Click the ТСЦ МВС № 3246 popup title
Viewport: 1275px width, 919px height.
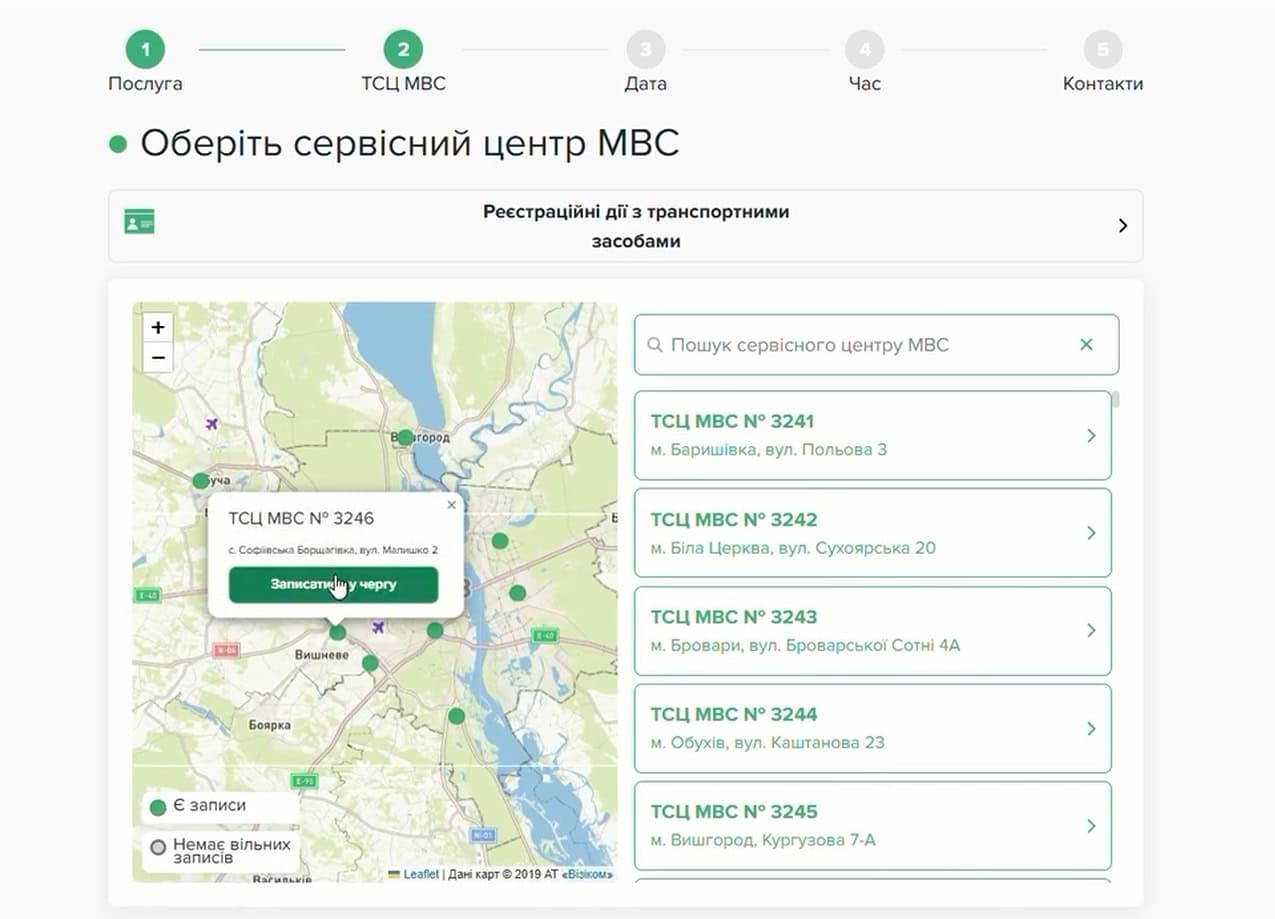click(x=301, y=518)
